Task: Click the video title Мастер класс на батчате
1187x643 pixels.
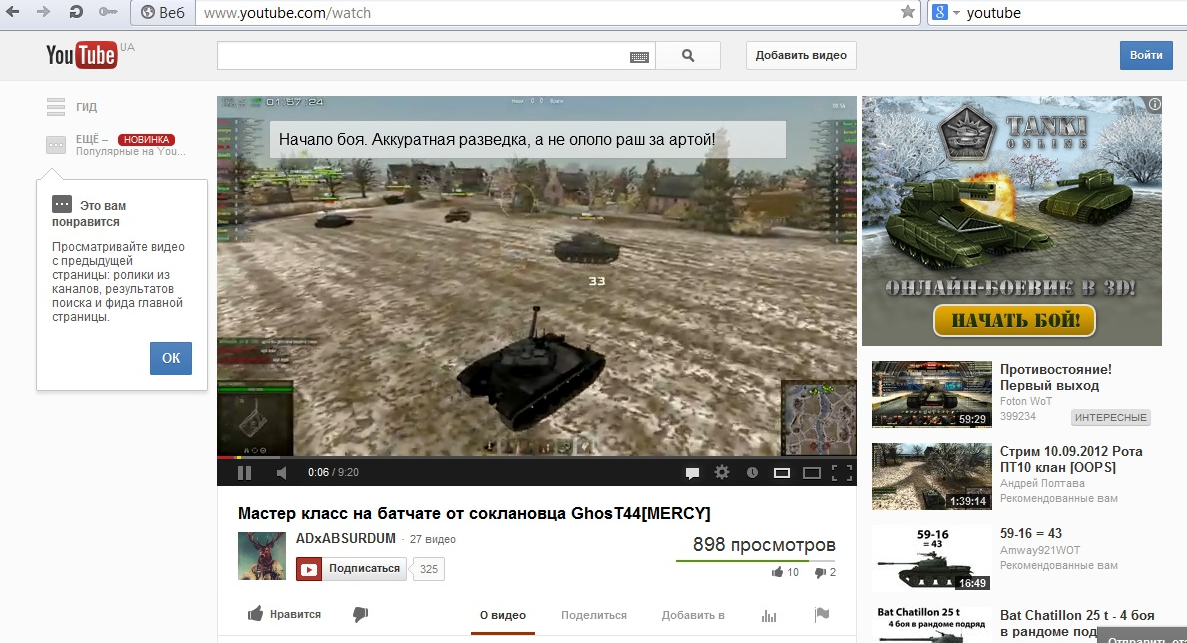Action: click(x=474, y=513)
